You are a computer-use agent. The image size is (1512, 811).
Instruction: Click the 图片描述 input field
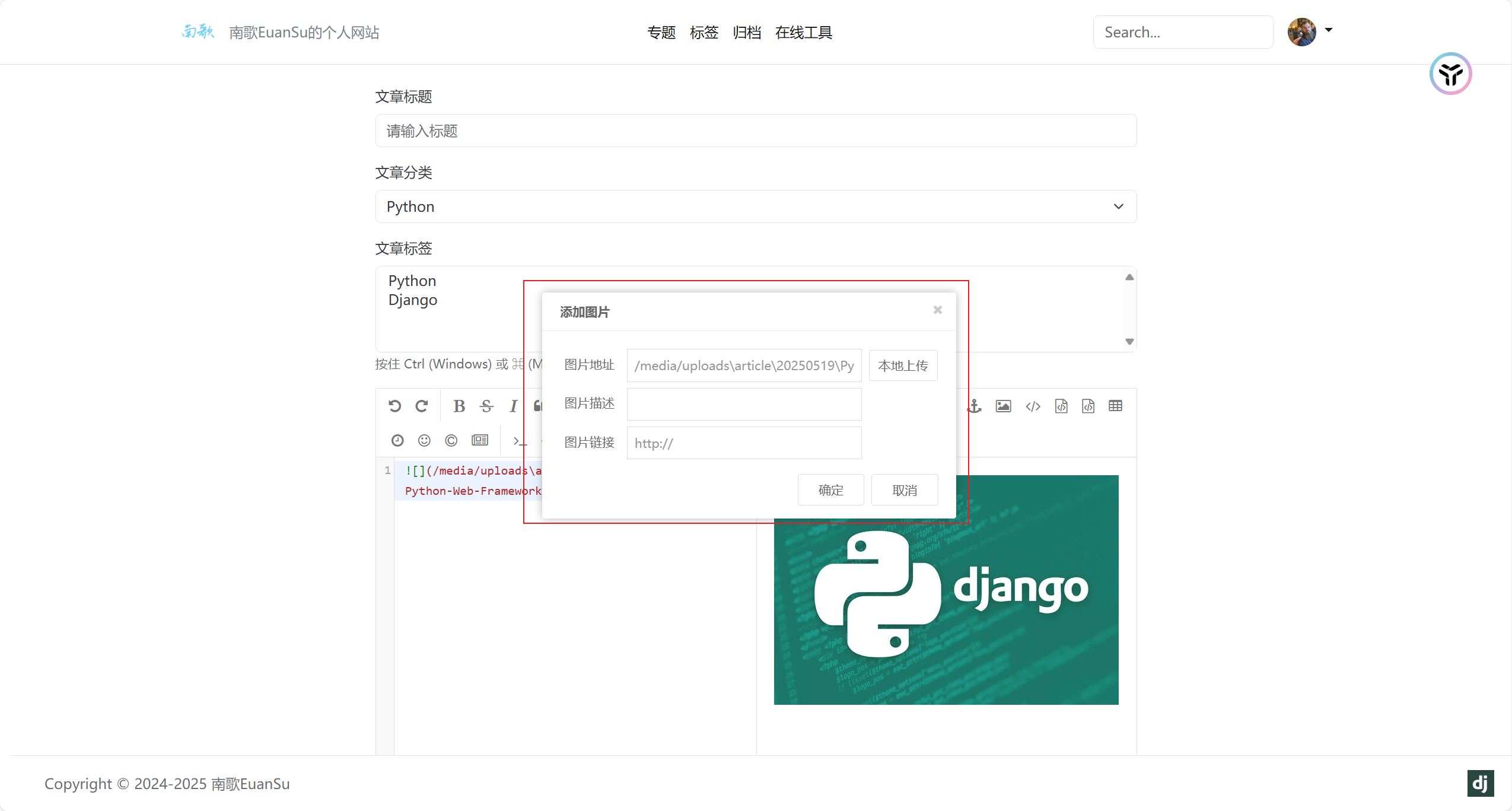(x=744, y=404)
